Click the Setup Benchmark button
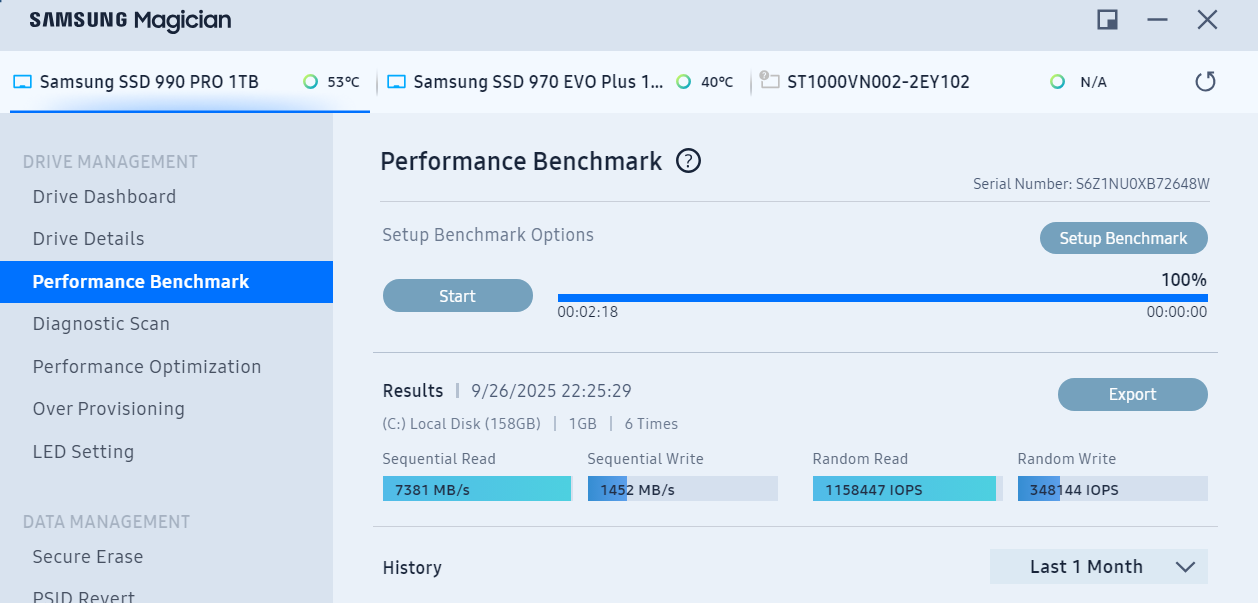This screenshot has width=1258, height=603. [x=1123, y=239]
